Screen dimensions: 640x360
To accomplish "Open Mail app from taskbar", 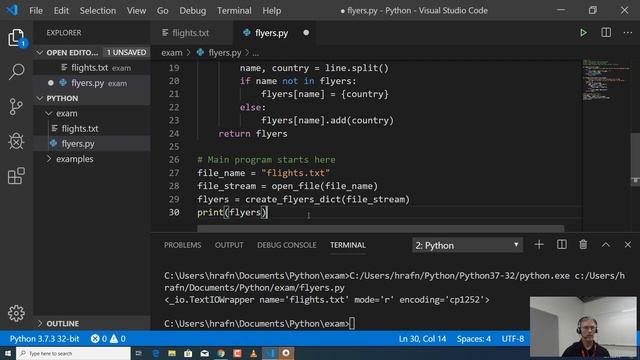I will 204,353.
